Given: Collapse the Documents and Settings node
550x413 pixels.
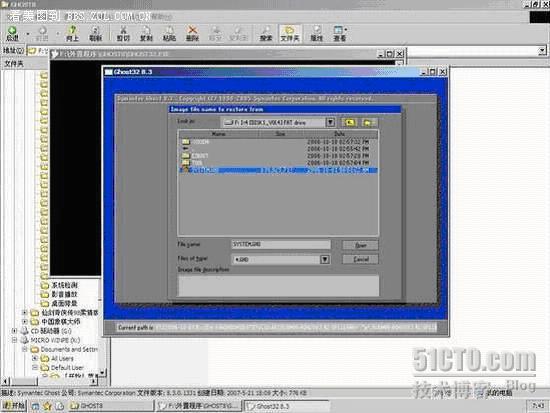Looking at the screenshot, I should pos(25,349).
